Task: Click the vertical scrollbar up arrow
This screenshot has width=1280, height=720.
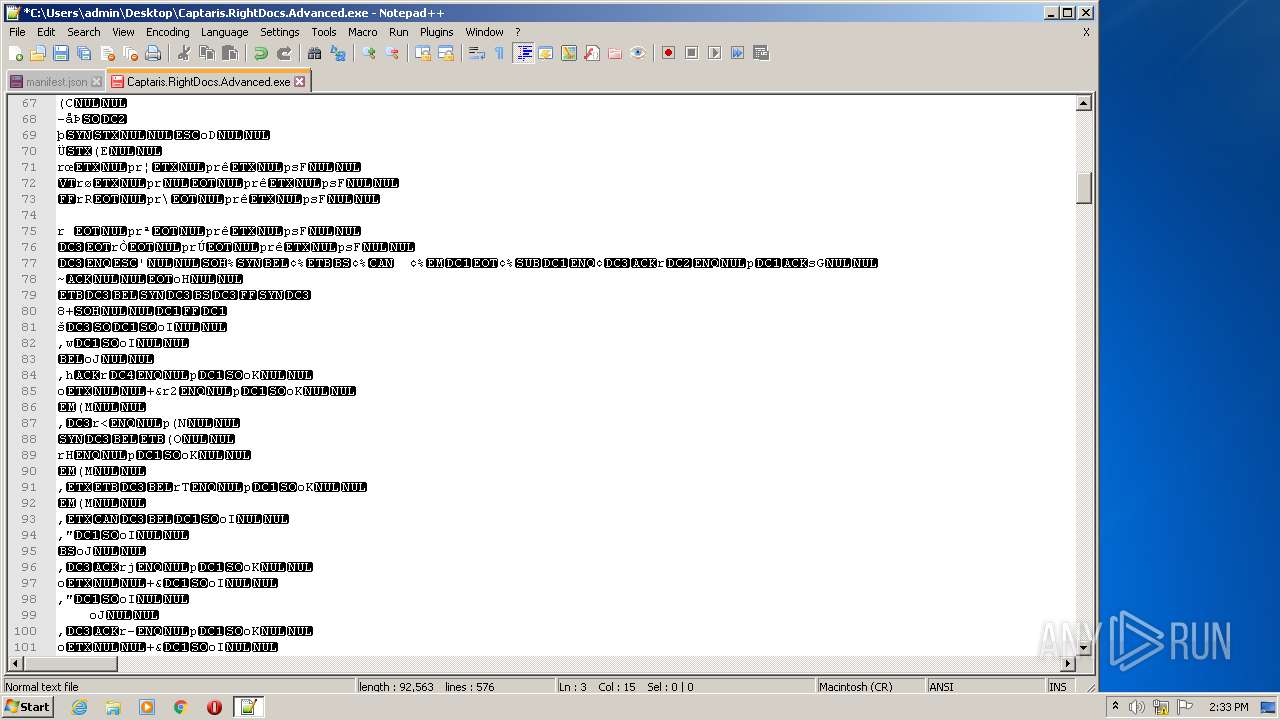Action: tap(1083, 103)
